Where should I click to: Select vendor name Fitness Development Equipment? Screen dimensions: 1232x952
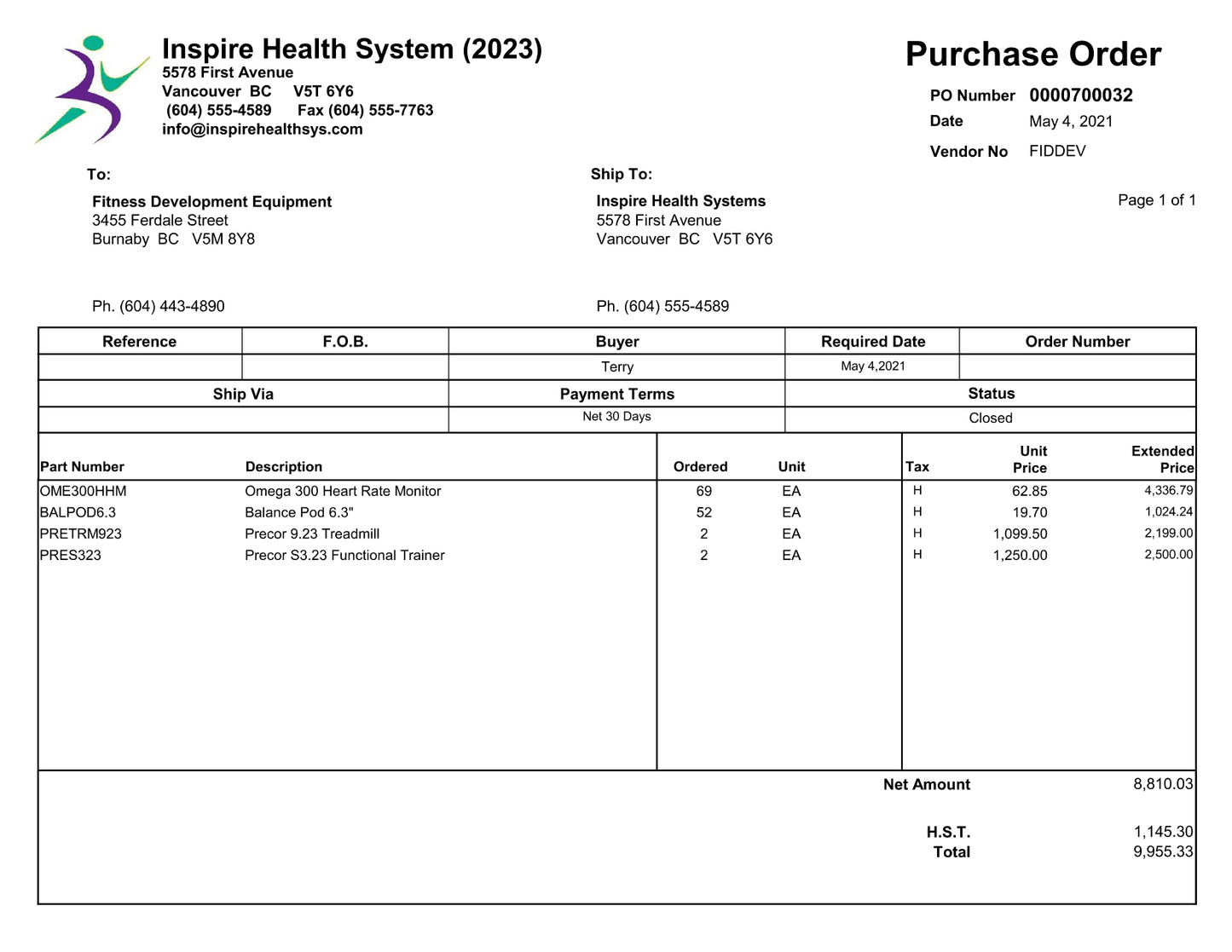pos(212,202)
